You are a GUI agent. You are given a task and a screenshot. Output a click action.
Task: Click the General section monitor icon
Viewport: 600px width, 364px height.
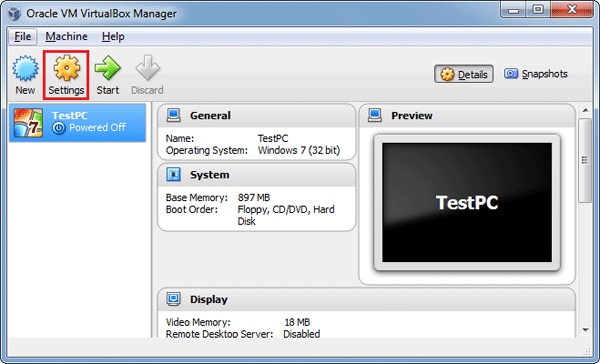click(173, 115)
